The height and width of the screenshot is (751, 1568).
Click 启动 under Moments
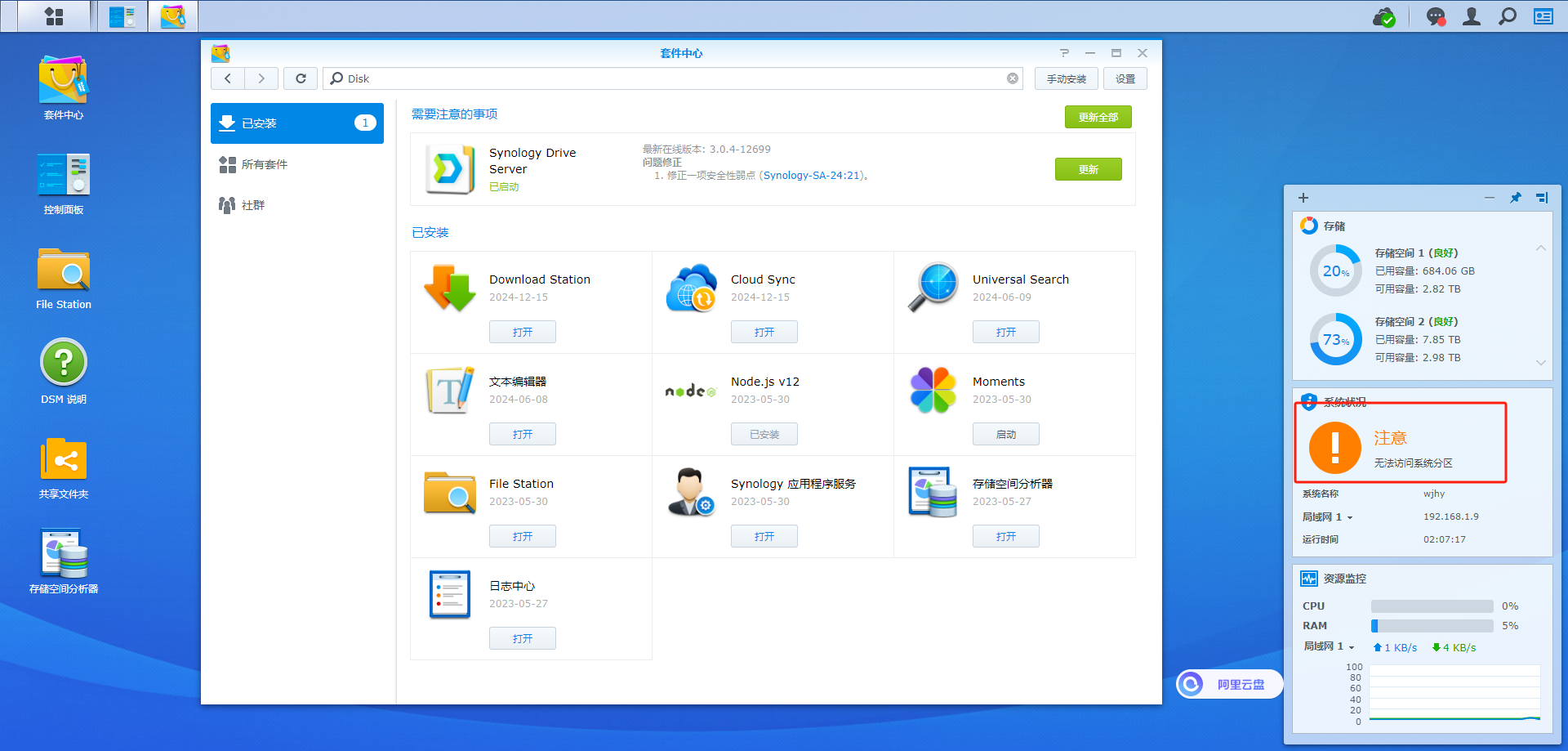1006,434
